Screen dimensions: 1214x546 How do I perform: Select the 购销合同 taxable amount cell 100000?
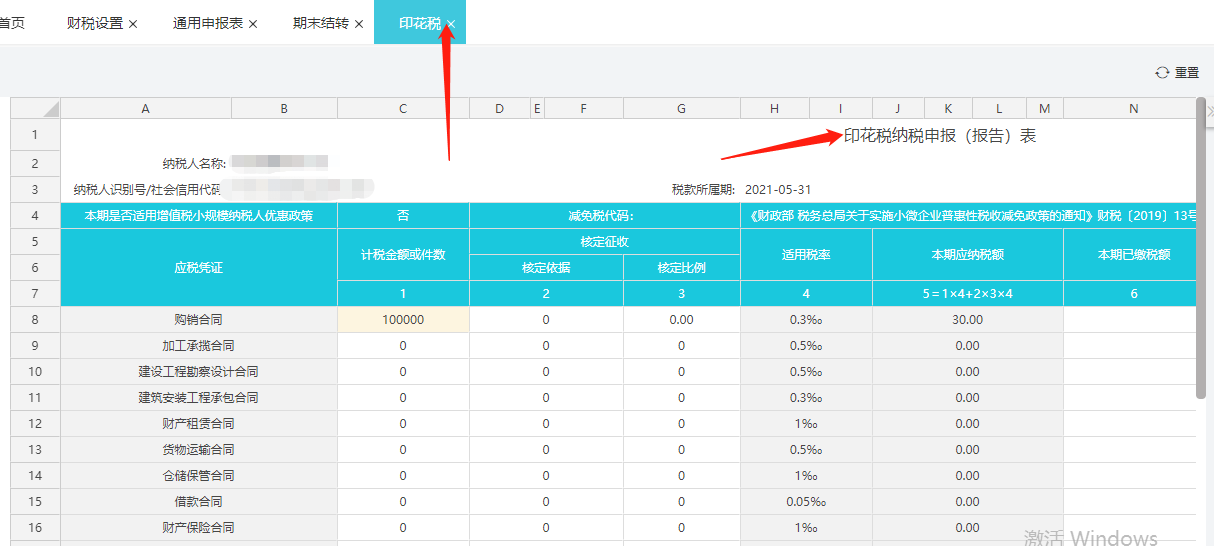(403, 320)
